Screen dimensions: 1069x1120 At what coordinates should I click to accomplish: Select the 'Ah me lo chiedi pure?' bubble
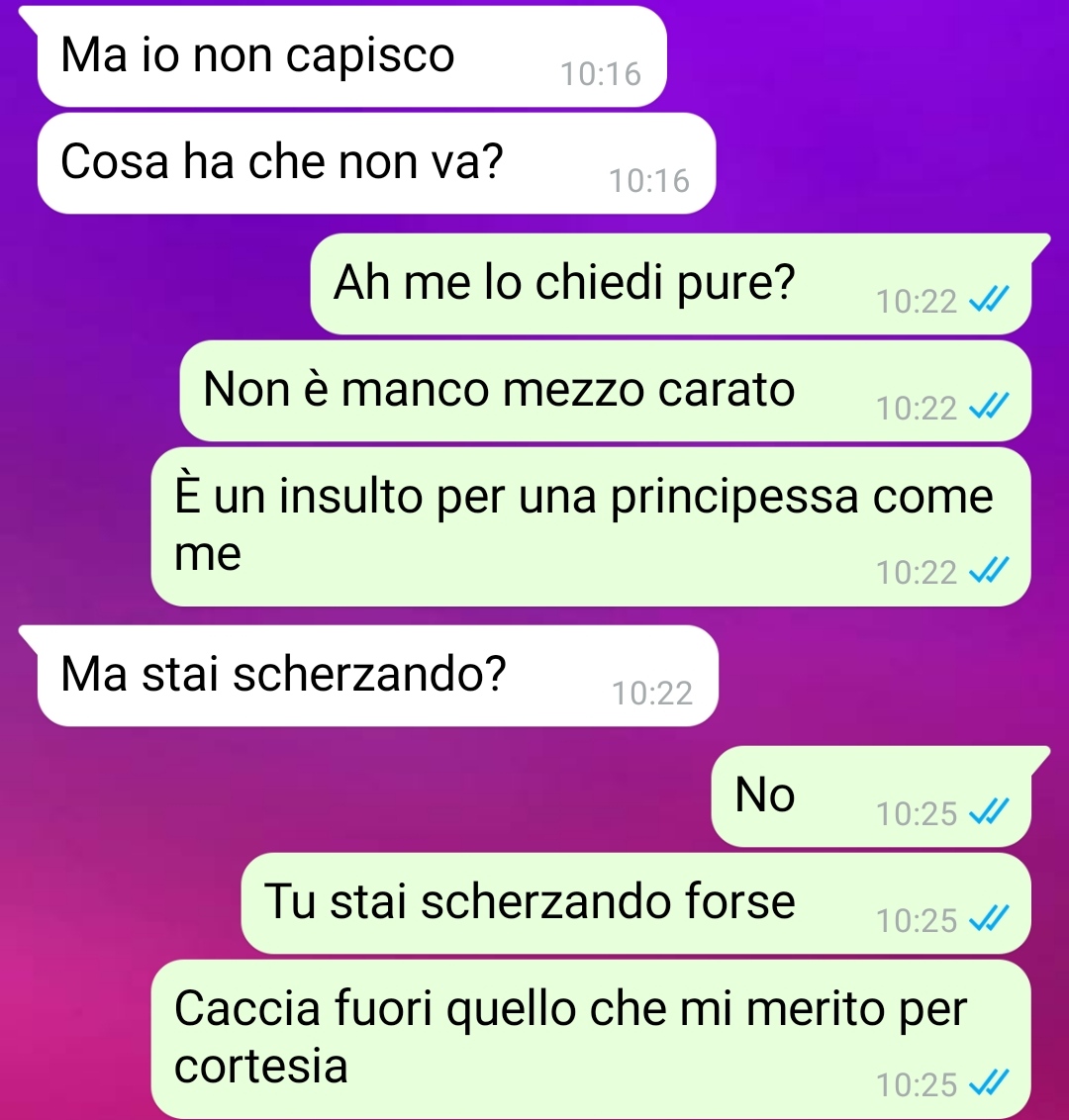[x=671, y=284]
